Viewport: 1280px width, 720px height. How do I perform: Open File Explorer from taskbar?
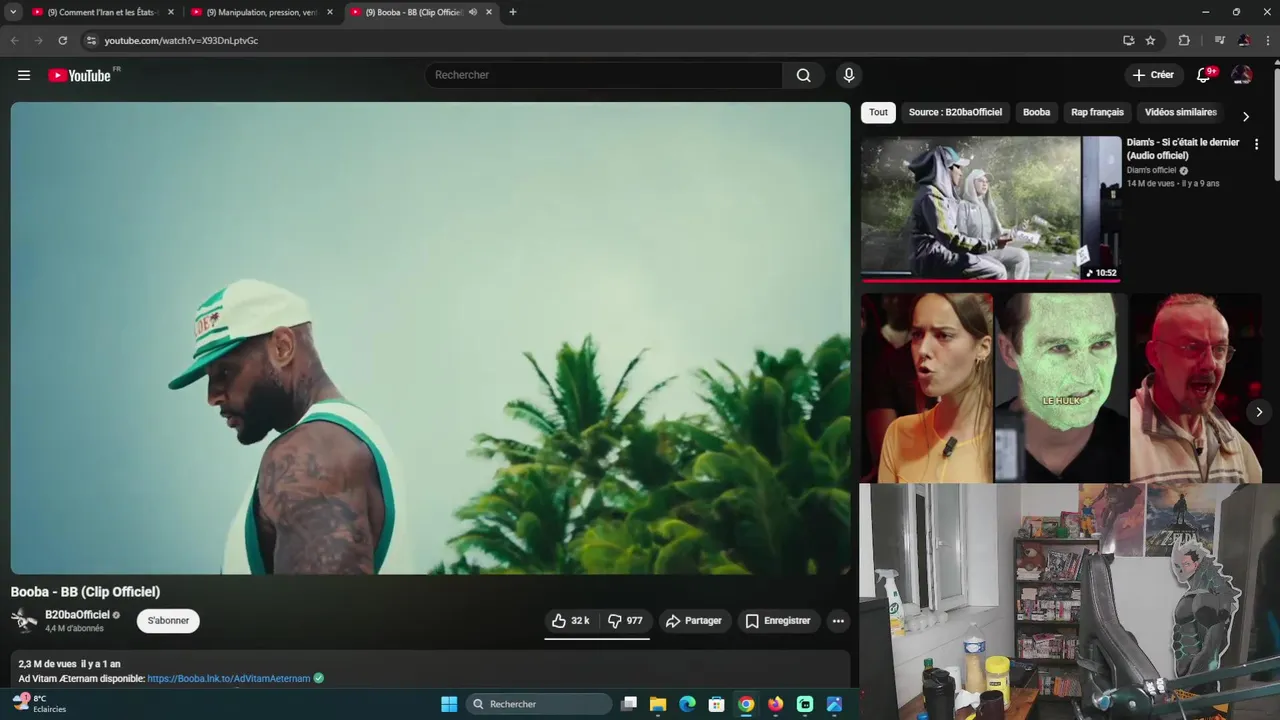pos(658,704)
